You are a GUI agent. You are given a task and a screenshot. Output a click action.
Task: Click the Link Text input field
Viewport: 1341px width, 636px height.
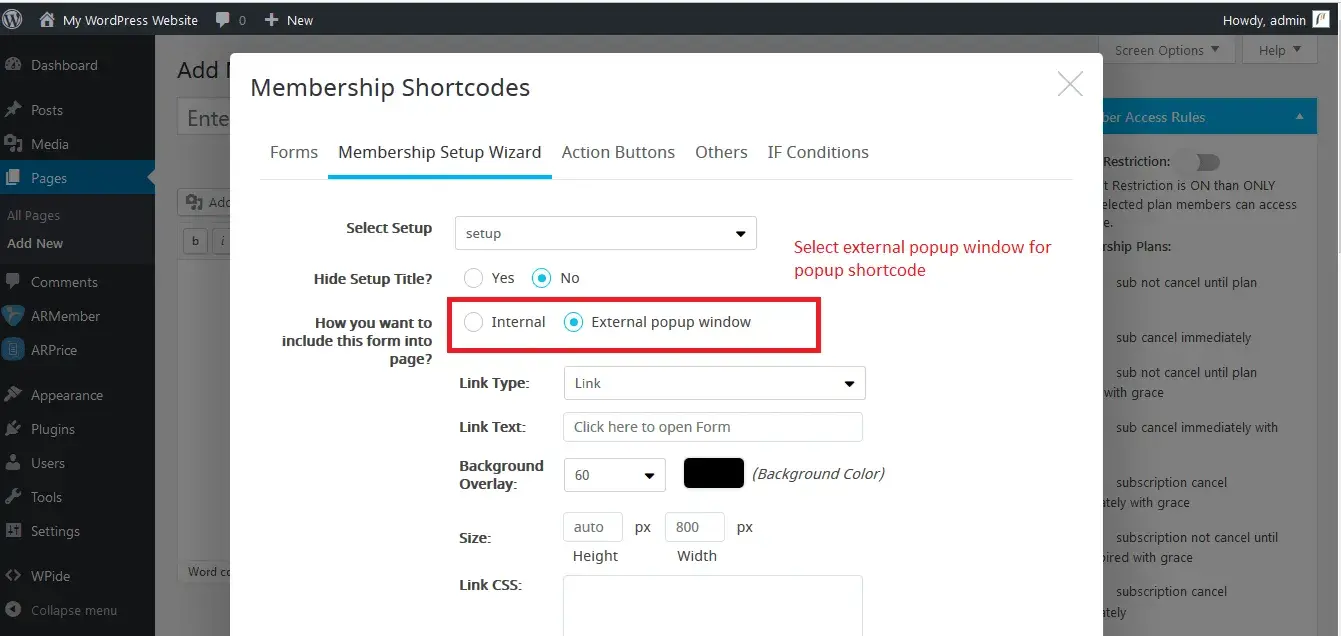(x=712, y=427)
